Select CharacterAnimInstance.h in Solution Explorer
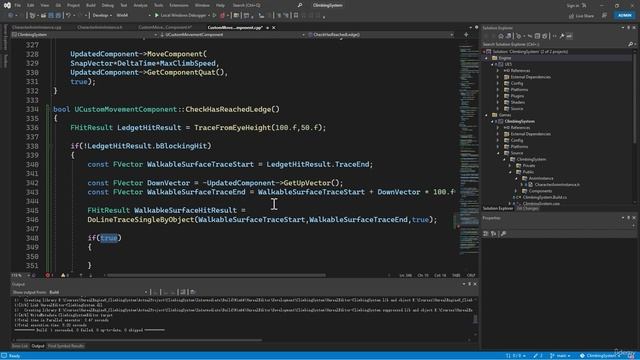The width and height of the screenshot is (640, 360). point(557,184)
